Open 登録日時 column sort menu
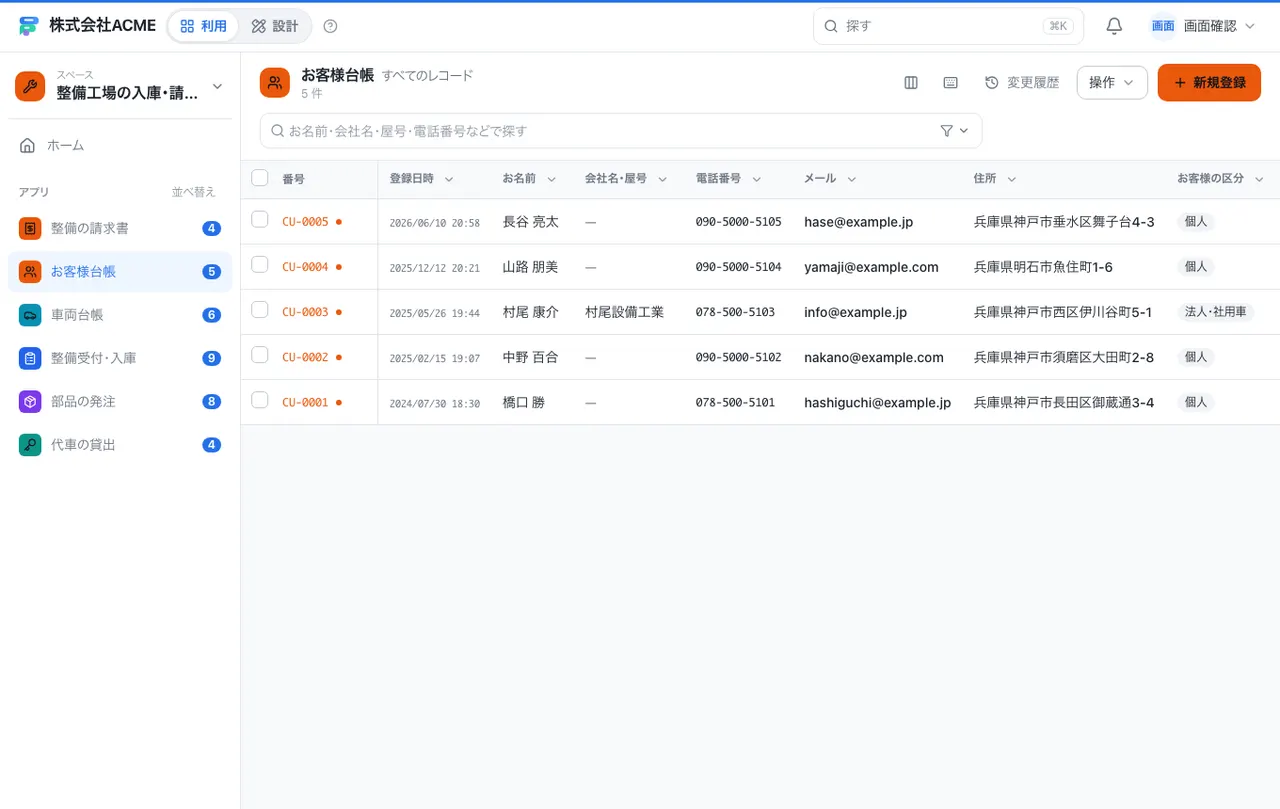Image resolution: width=1280 pixels, height=809 pixels. 449,179
